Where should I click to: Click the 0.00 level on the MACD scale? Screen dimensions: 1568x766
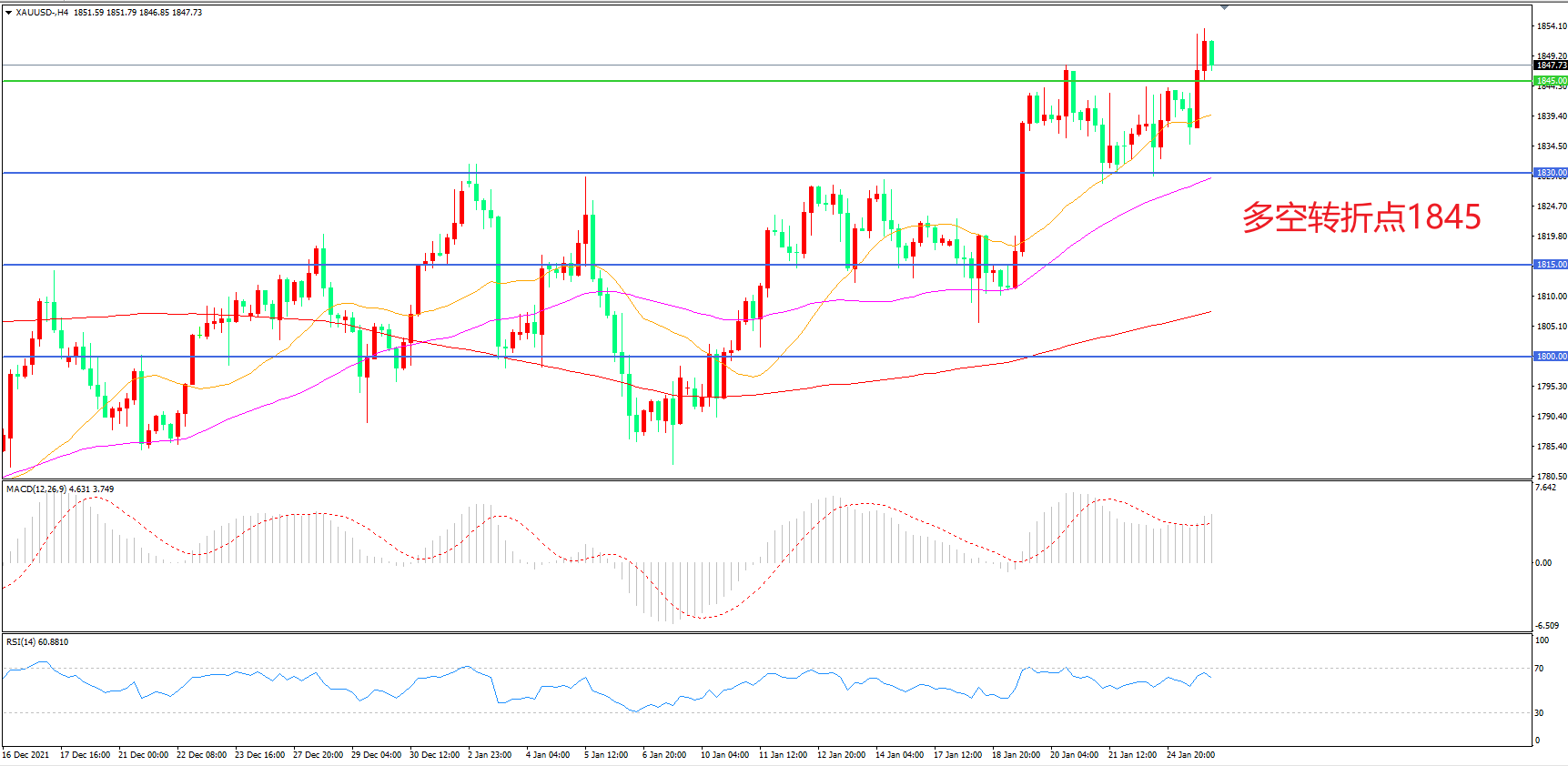(1543, 563)
